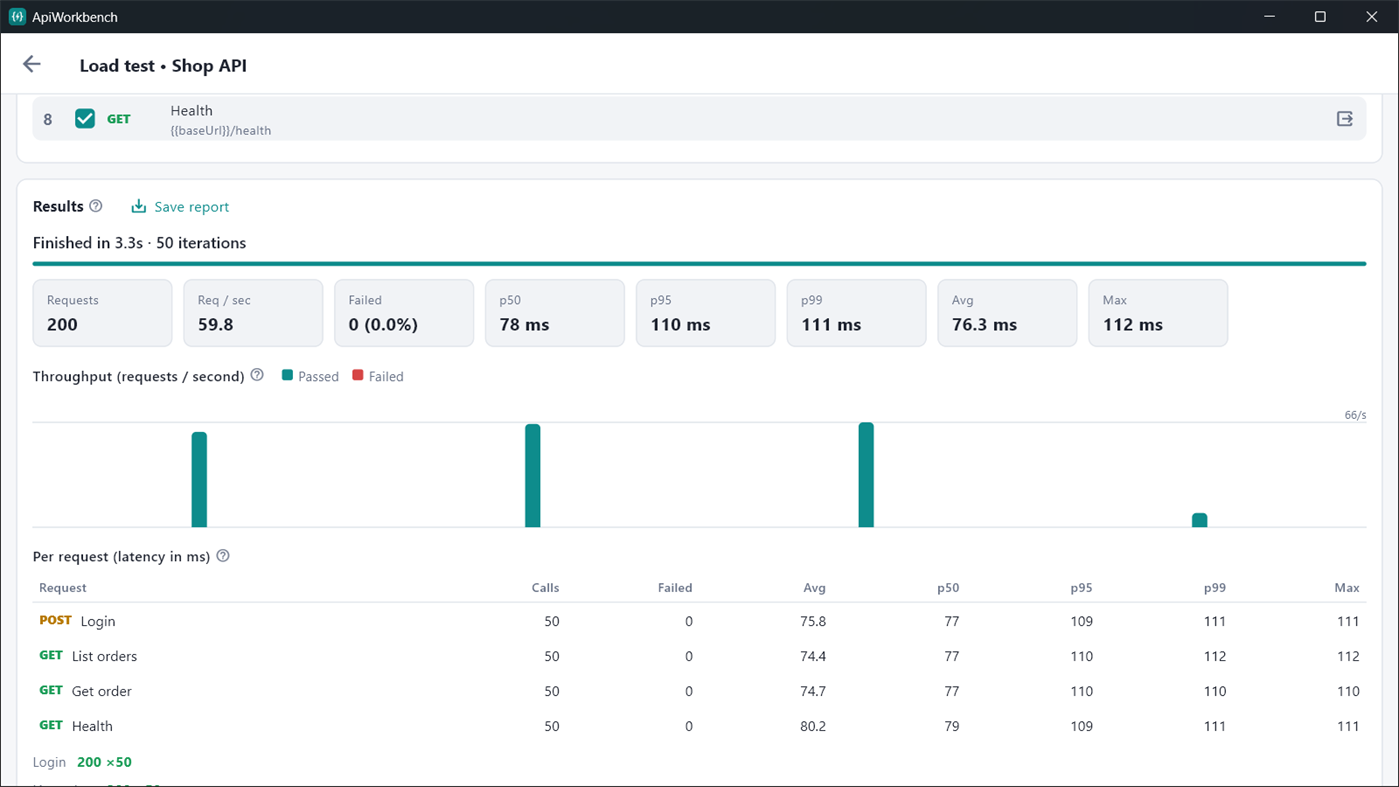Uncheck the Health request checkbox
This screenshot has width=1399, height=787.
pyautogui.click(x=85, y=119)
